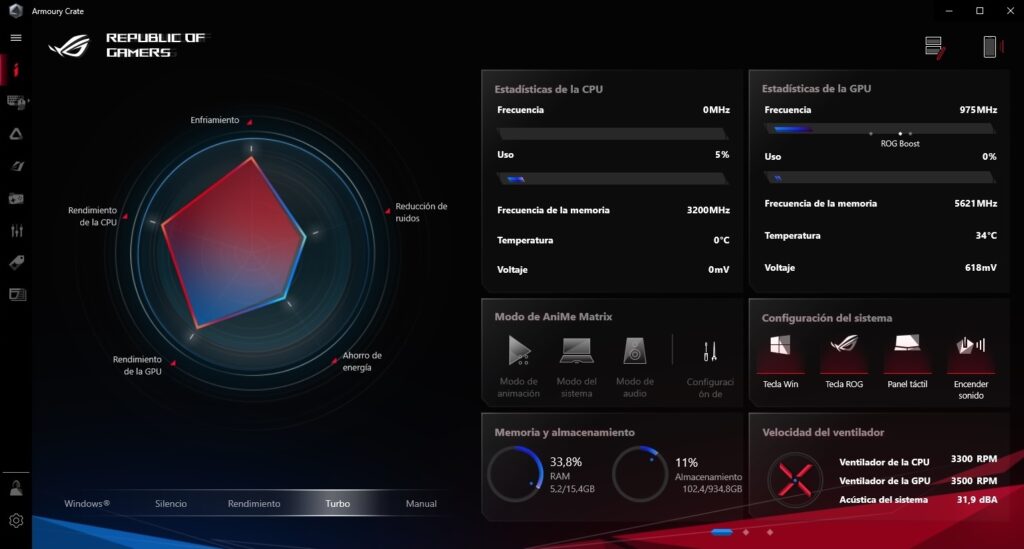Click the ROG eye logo at top
Viewport: 1024px width, 549px height.
(69, 46)
